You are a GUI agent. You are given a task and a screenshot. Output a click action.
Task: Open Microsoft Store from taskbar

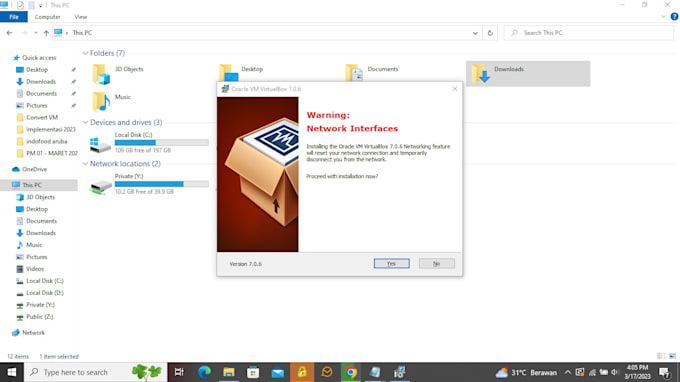(253, 372)
